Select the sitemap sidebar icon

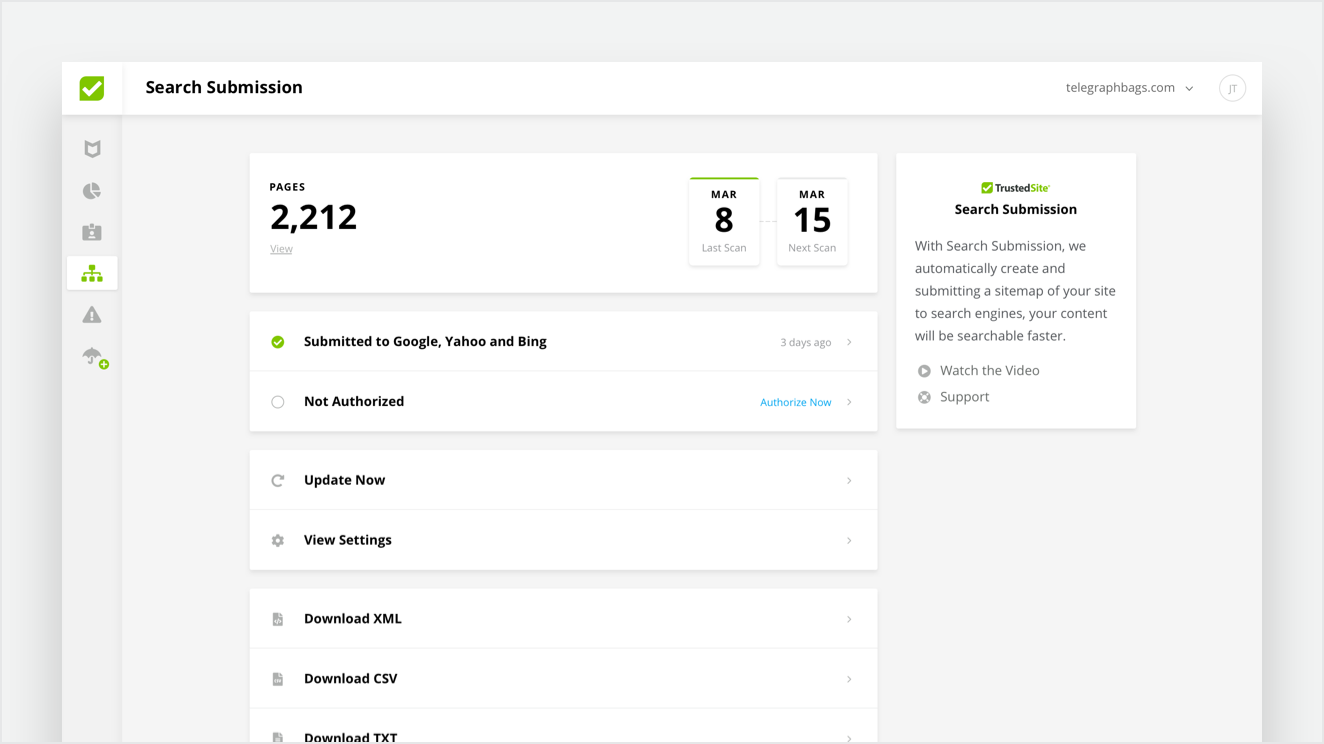click(x=92, y=273)
